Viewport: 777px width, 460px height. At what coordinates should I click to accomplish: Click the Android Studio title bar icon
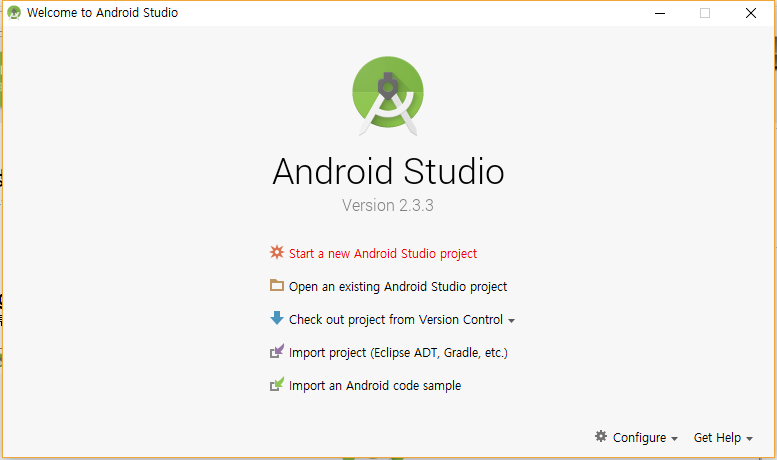coord(14,13)
